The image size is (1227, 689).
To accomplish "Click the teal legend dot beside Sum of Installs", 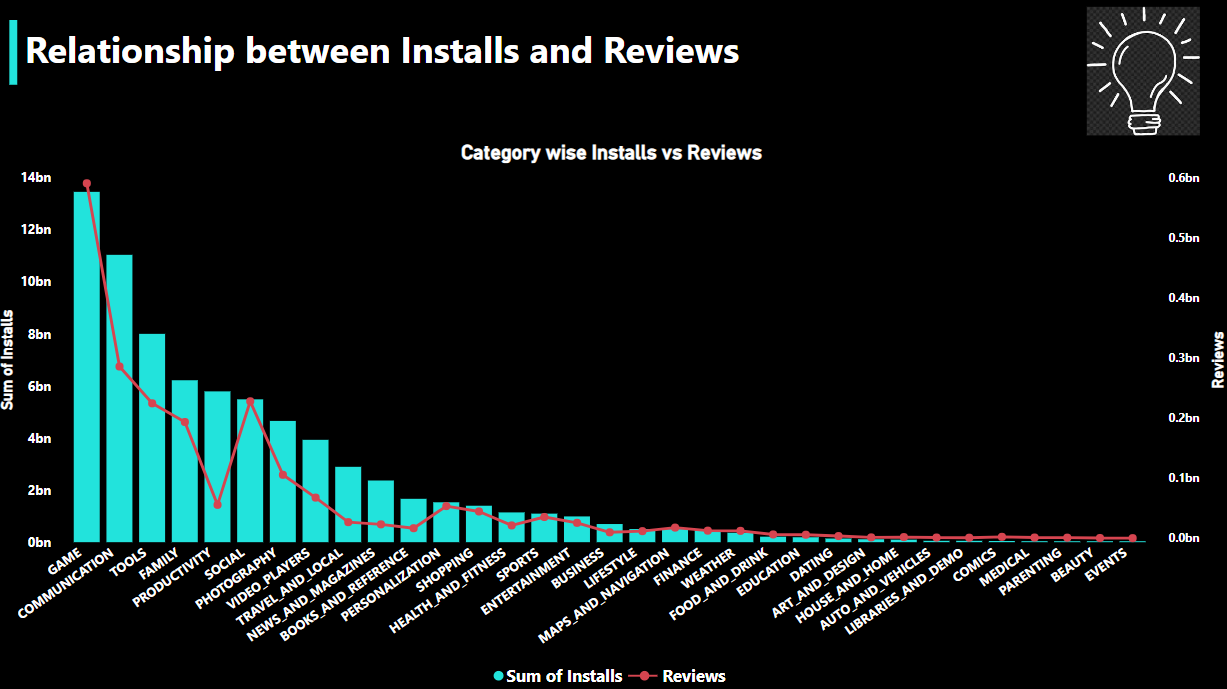I will click(x=498, y=676).
